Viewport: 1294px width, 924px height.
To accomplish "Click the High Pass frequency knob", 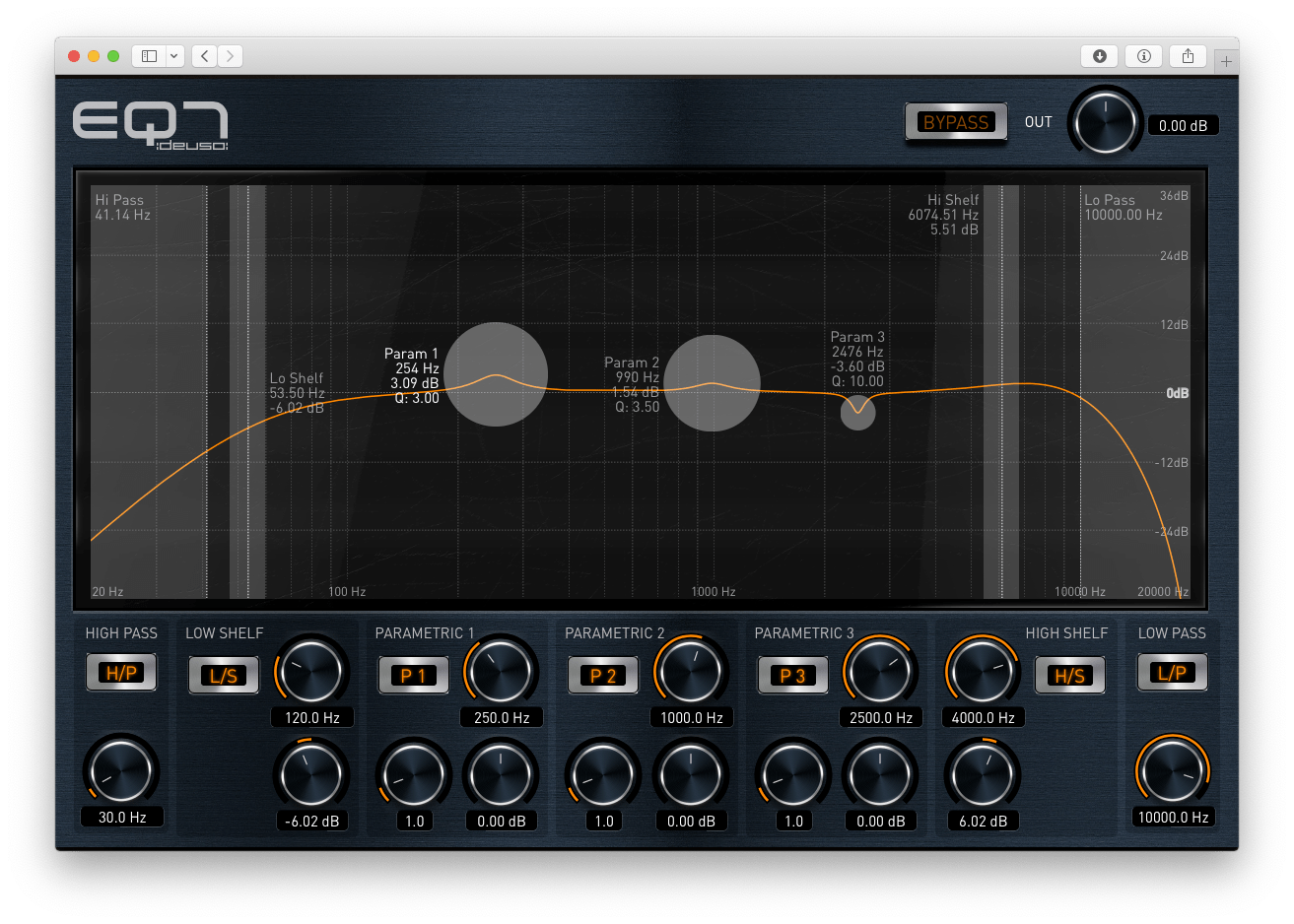I will tap(121, 769).
